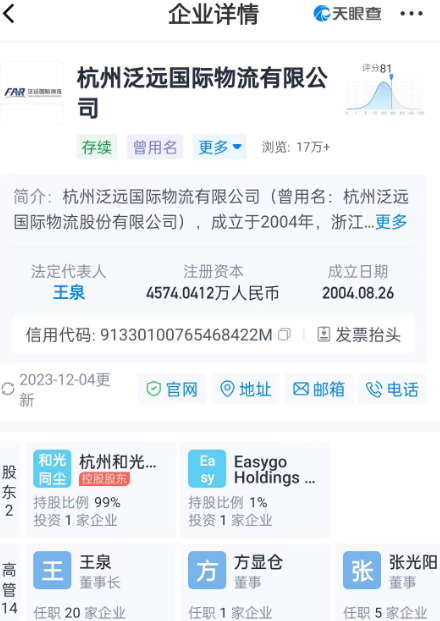
Task: Open shareholder 杭州和光... name
Action: tap(118, 461)
